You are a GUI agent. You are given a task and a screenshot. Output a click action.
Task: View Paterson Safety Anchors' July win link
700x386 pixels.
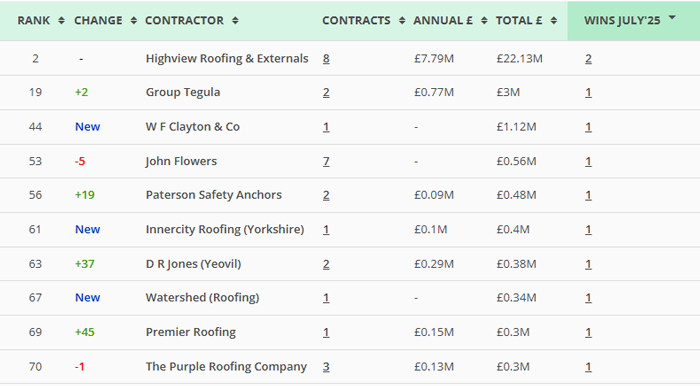588,195
